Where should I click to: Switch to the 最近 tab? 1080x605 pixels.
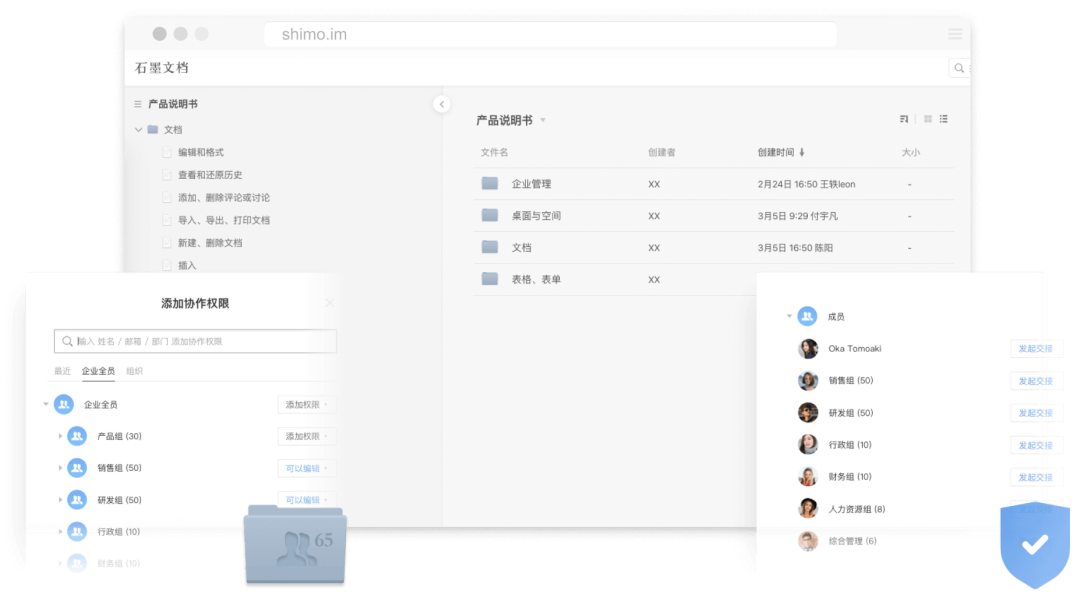(62, 370)
